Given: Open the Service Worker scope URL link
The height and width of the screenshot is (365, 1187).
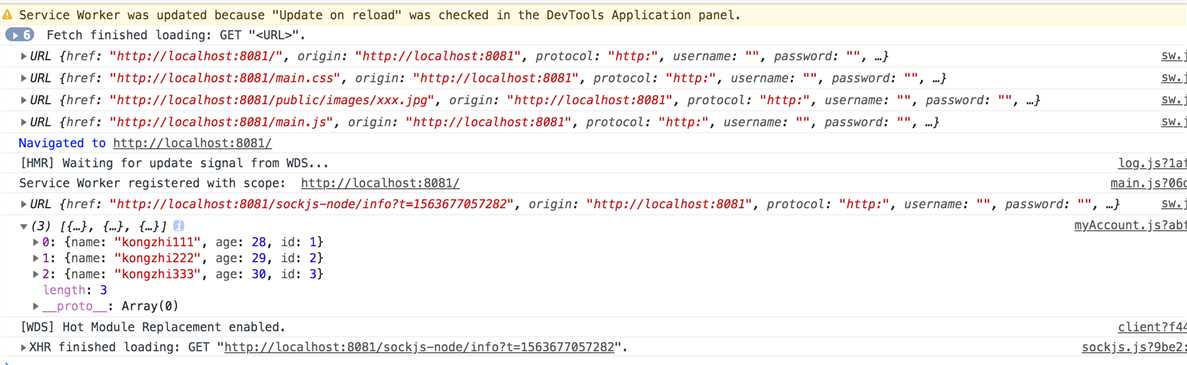Looking at the screenshot, I should [x=380, y=184].
